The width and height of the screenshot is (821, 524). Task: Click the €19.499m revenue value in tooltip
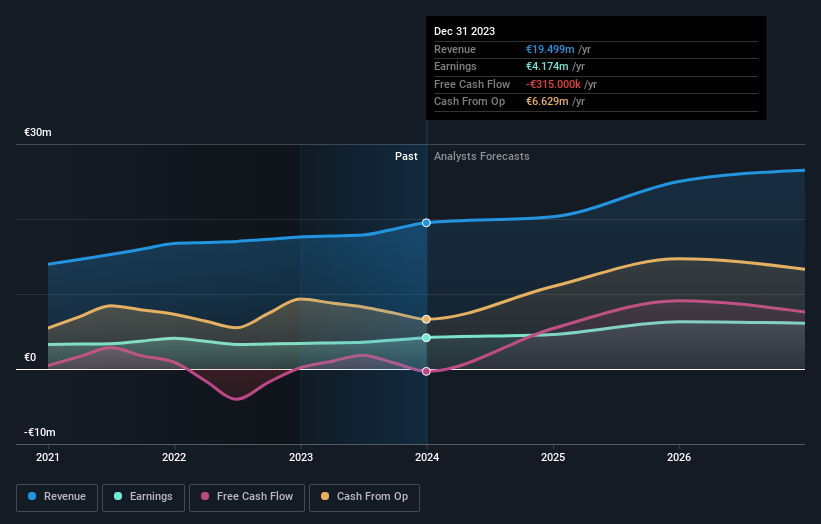pos(550,49)
